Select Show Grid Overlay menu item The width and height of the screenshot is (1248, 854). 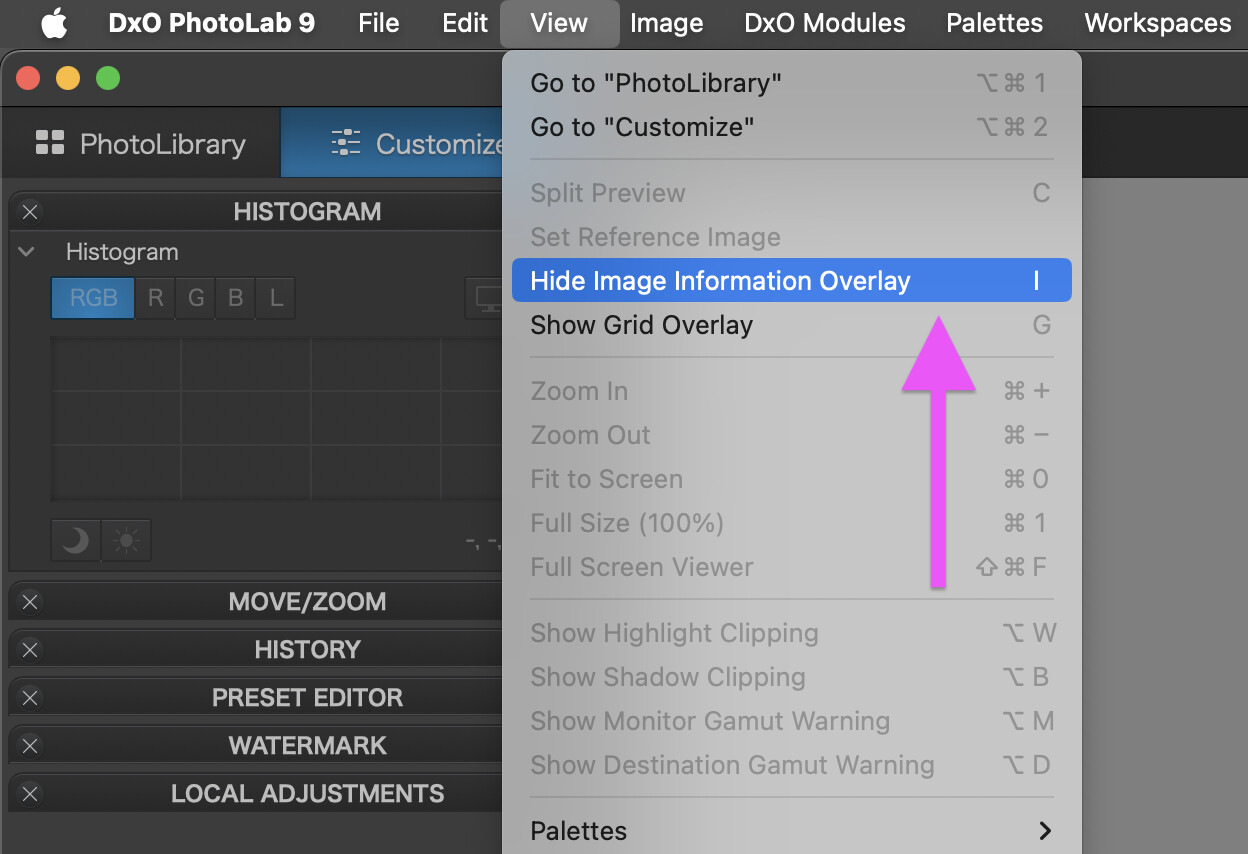(641, 325)
